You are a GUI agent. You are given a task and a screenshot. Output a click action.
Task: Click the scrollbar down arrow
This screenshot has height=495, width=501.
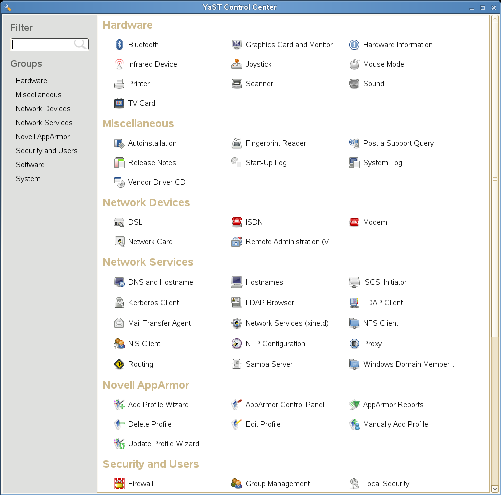[x=495, y=489]
